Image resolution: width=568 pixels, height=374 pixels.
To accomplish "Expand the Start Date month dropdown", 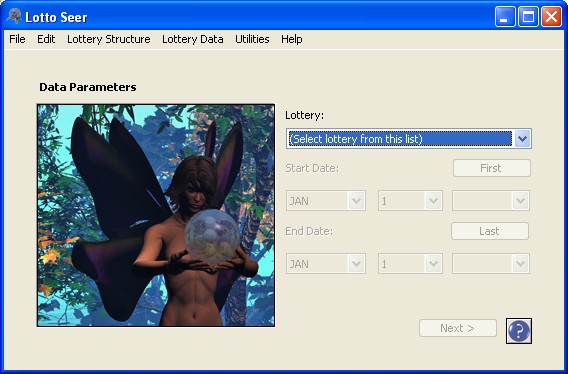I will [x=356, y=200].
